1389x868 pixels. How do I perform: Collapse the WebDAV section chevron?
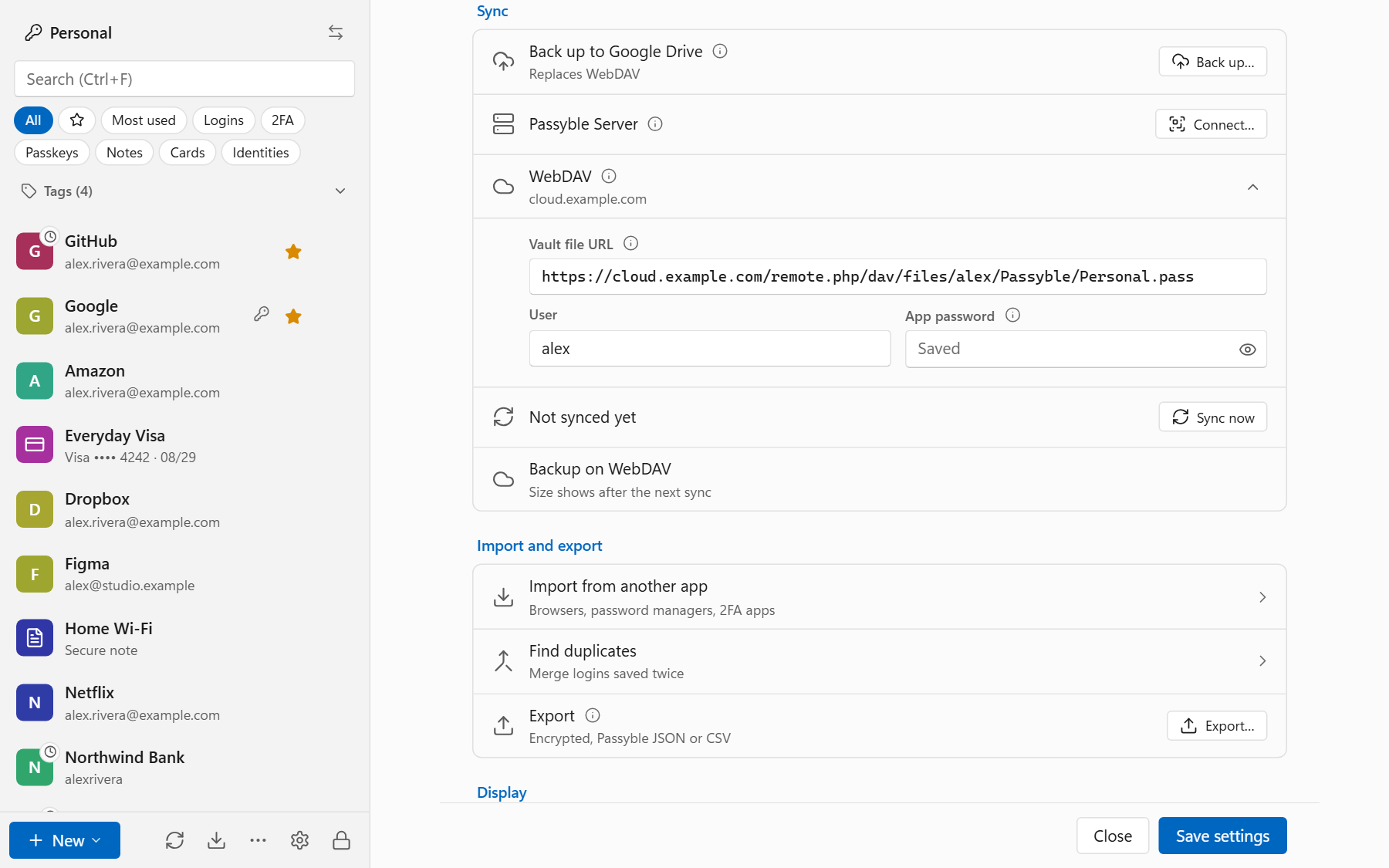(1253, 187)
